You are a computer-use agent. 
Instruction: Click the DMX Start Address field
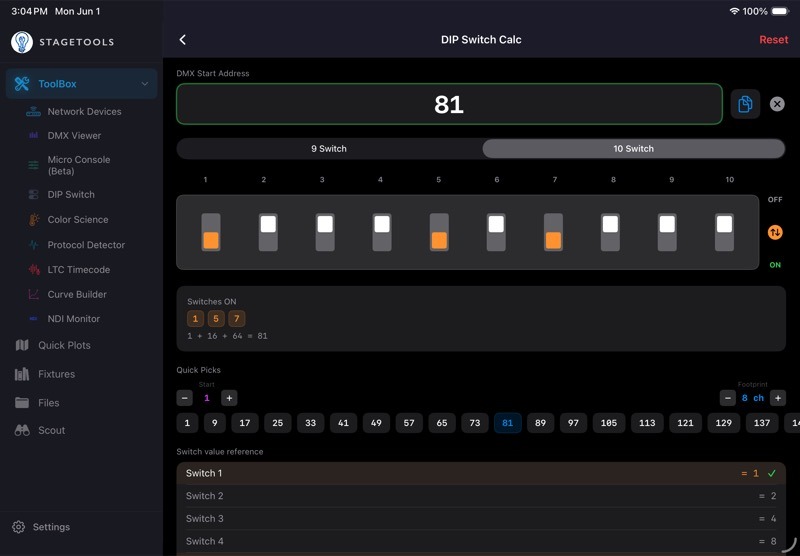449,104
